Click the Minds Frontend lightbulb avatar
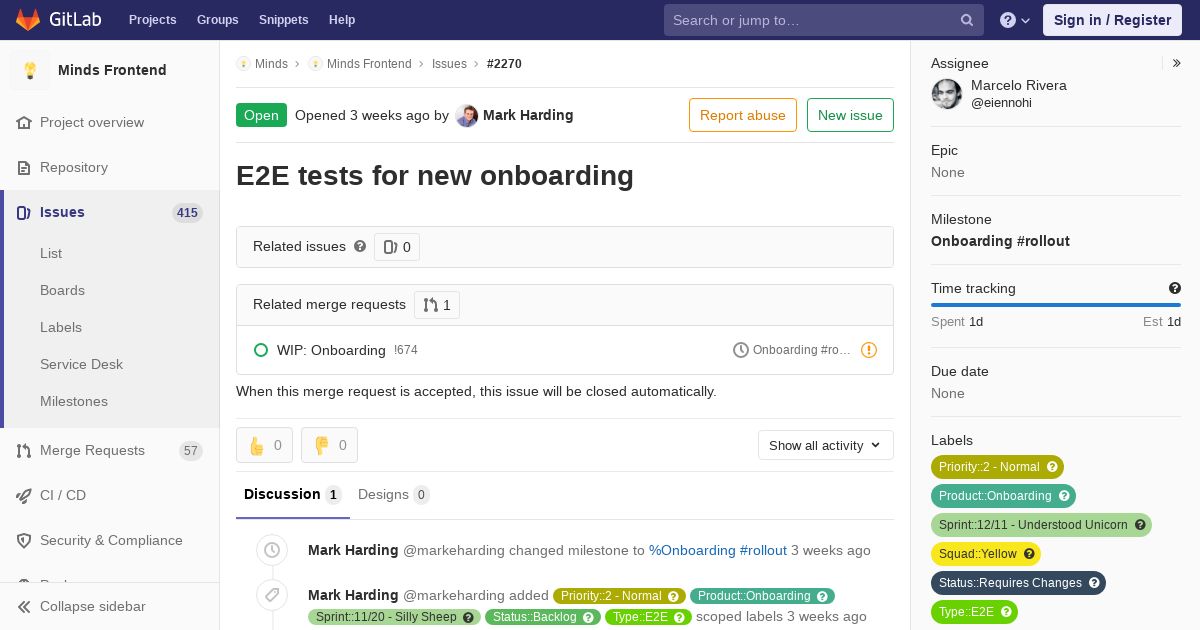Screen dimensions: 1200x630 click(30, 70)
